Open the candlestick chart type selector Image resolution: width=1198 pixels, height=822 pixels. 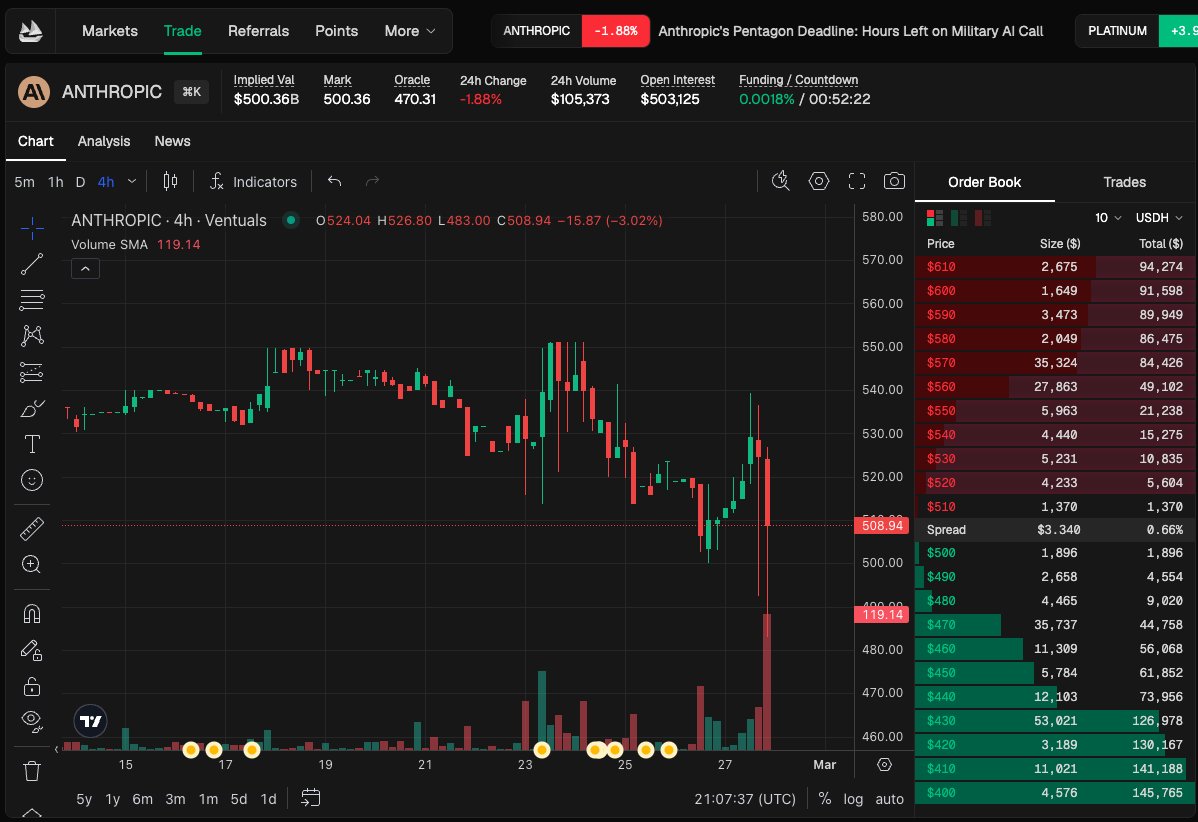tap(170, 181)
